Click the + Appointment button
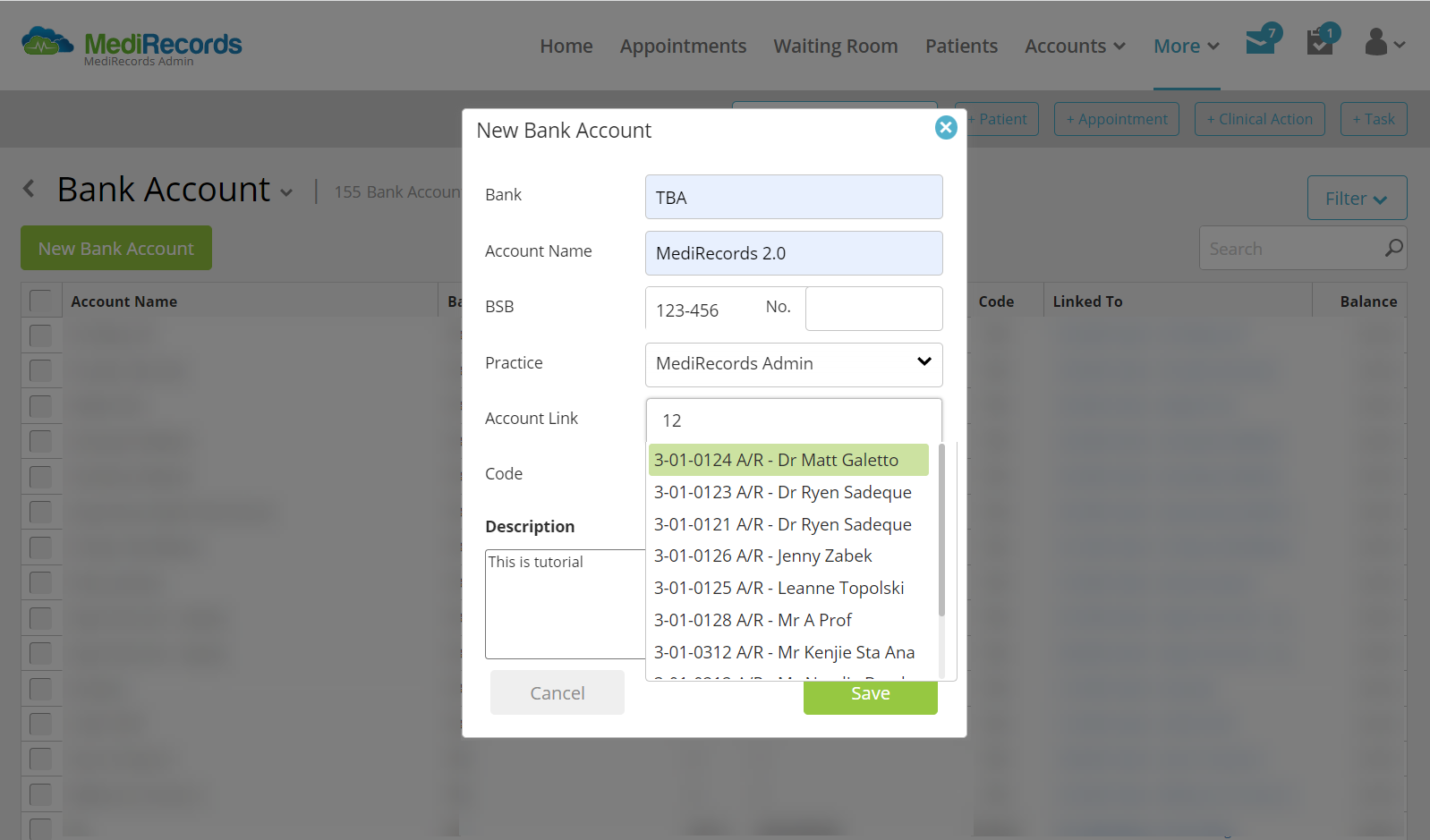Viewport: 1430px width, 840px height. (x=1117, y=119)
